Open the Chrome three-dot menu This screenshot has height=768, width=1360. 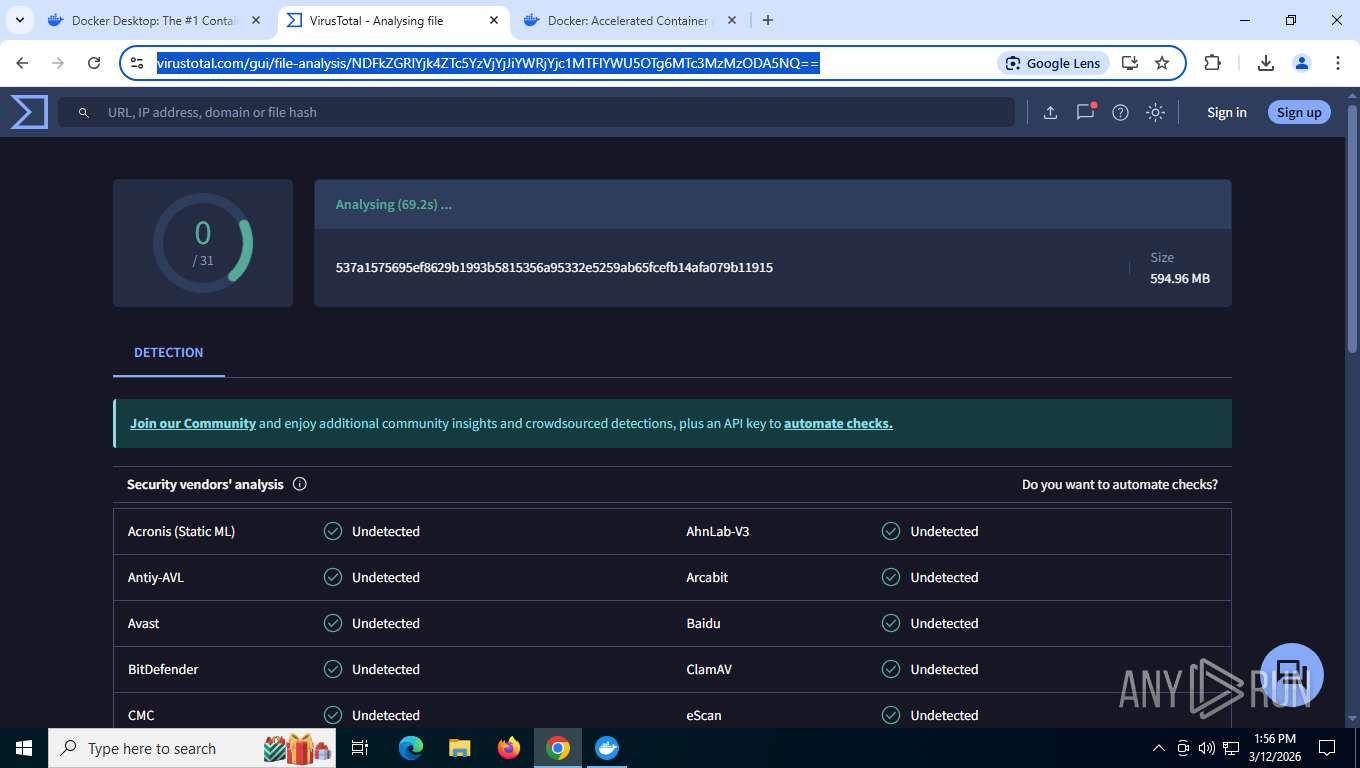click(x=1338, y=63)
